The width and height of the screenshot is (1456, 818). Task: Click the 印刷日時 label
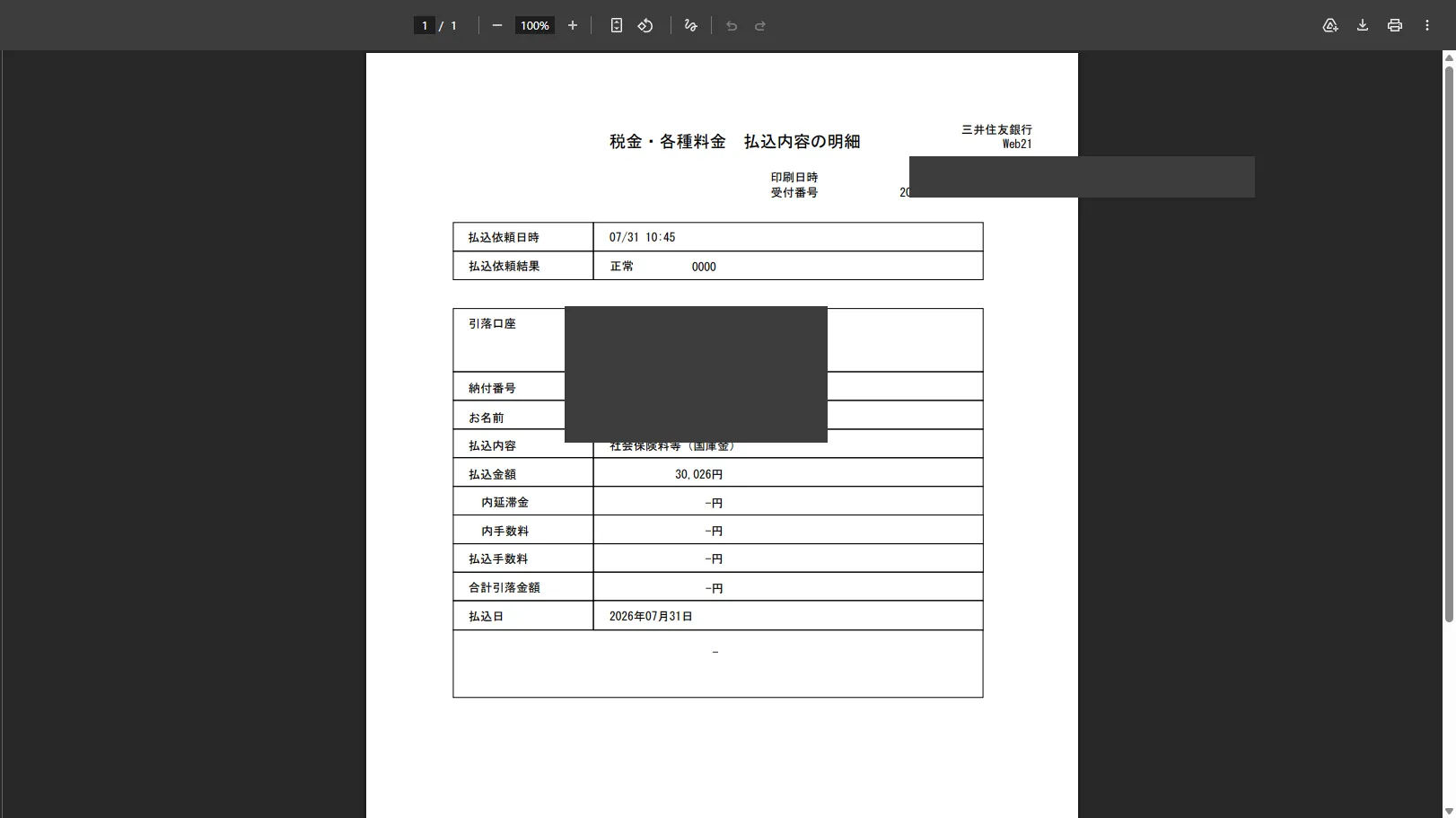794,178
